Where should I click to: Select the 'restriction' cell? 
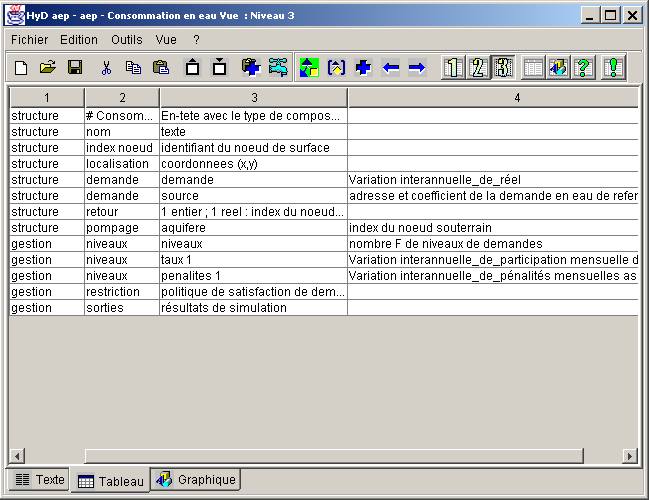(122, 292)
